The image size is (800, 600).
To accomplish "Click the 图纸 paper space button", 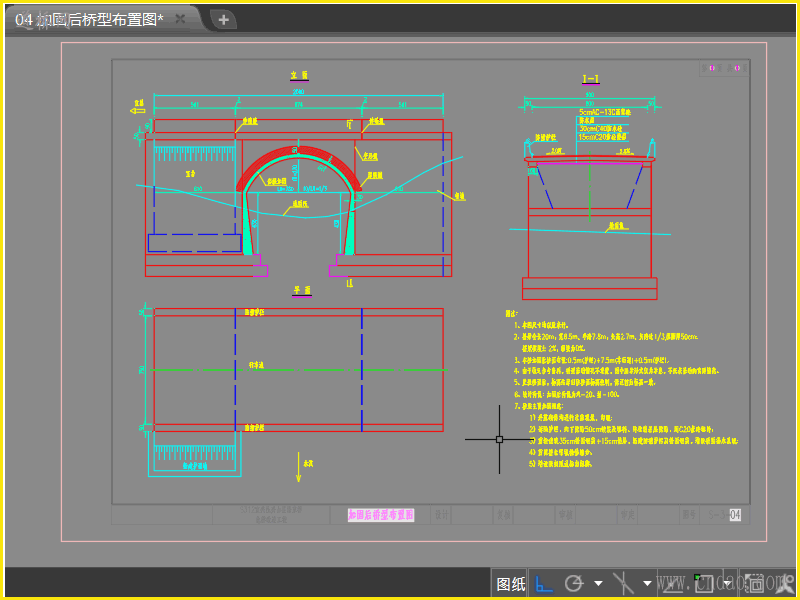I will coord(511,583).
